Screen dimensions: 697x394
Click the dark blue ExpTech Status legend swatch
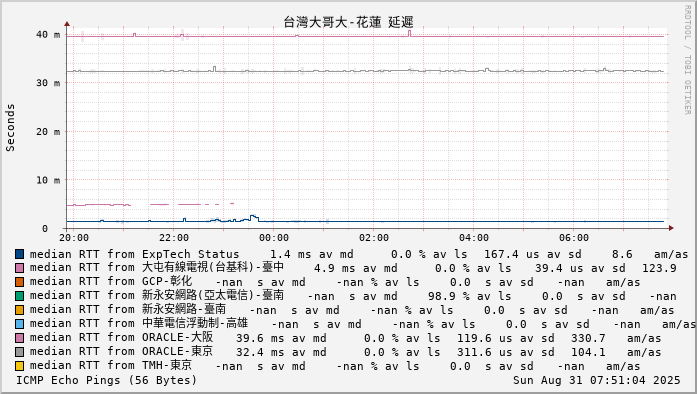[x=19, y=254]
